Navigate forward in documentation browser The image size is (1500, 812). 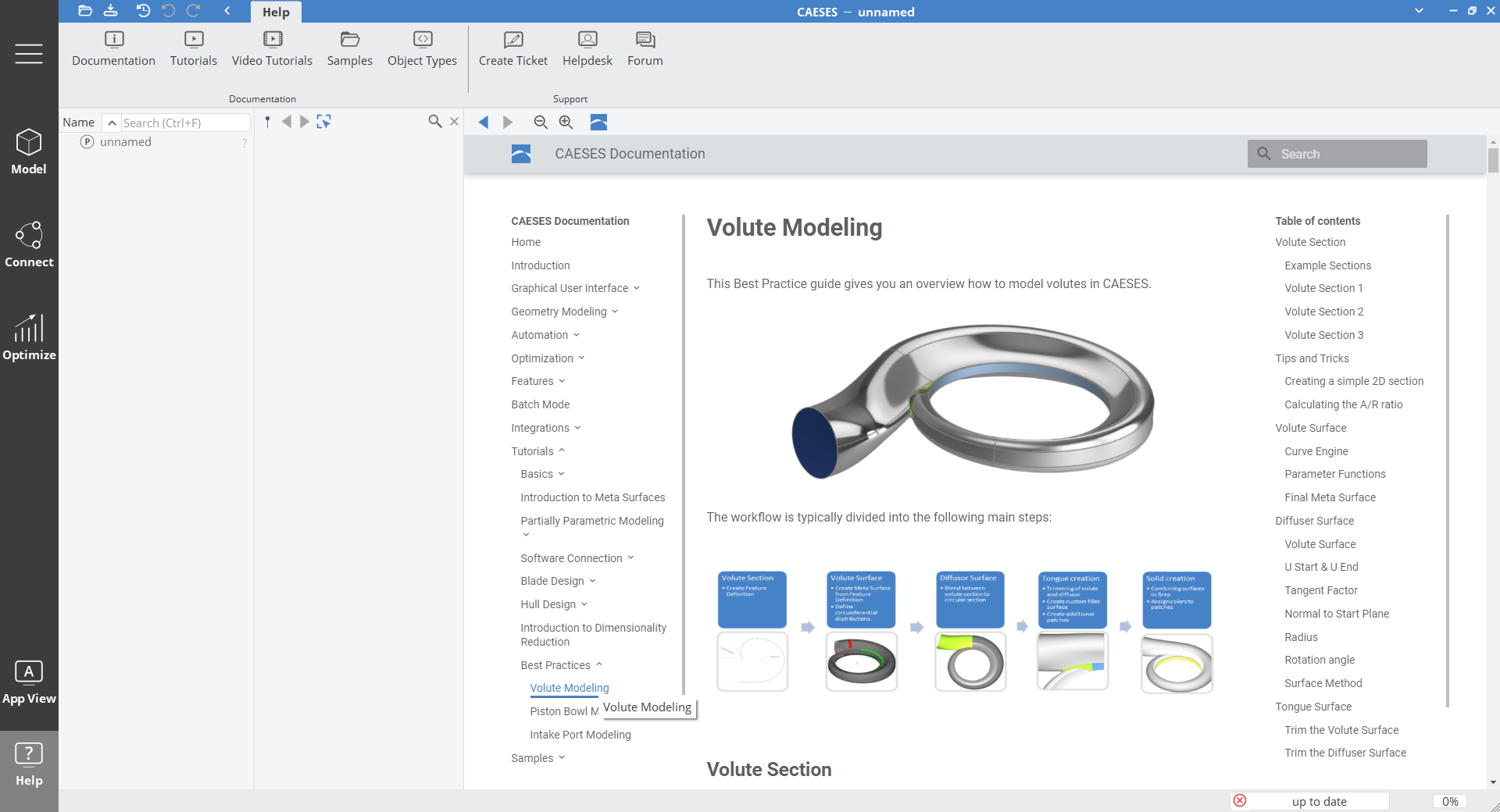point(508,122)
